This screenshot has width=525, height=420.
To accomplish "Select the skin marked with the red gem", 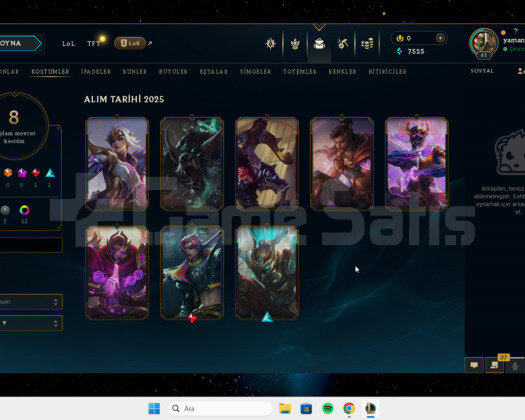I will point(192,273).
